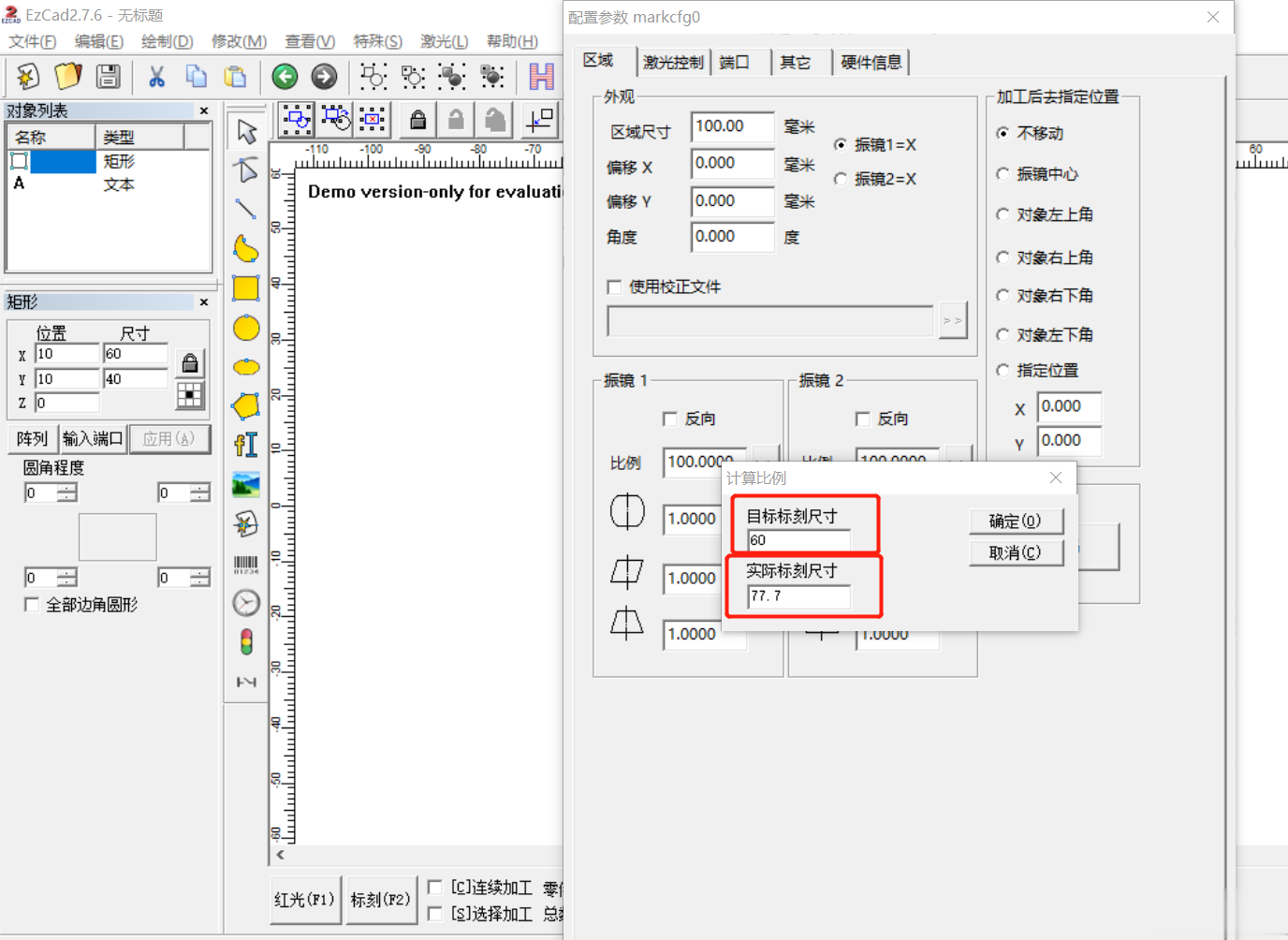Image resolution: width=1288 pixels, height=940 pixels.
Task: Select the barcode tool
Action: (x=246, y=564)
